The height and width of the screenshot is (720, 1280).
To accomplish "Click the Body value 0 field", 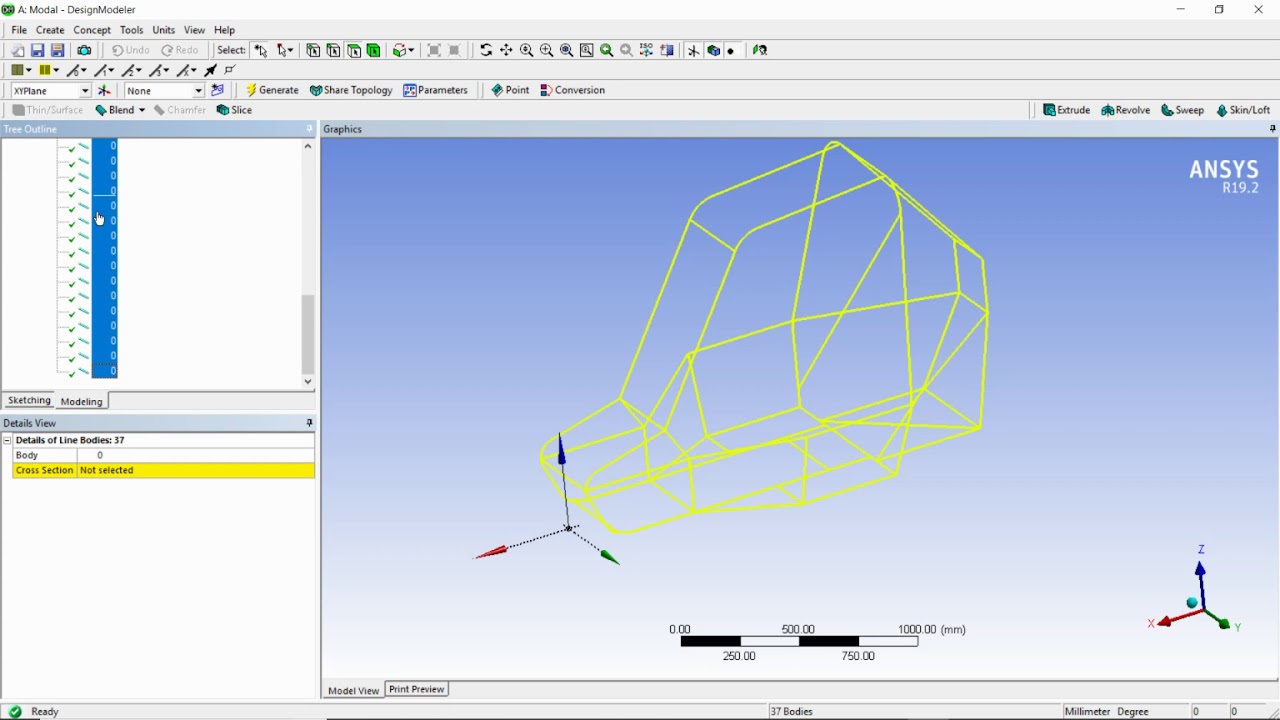I will (x=196, y=455).
